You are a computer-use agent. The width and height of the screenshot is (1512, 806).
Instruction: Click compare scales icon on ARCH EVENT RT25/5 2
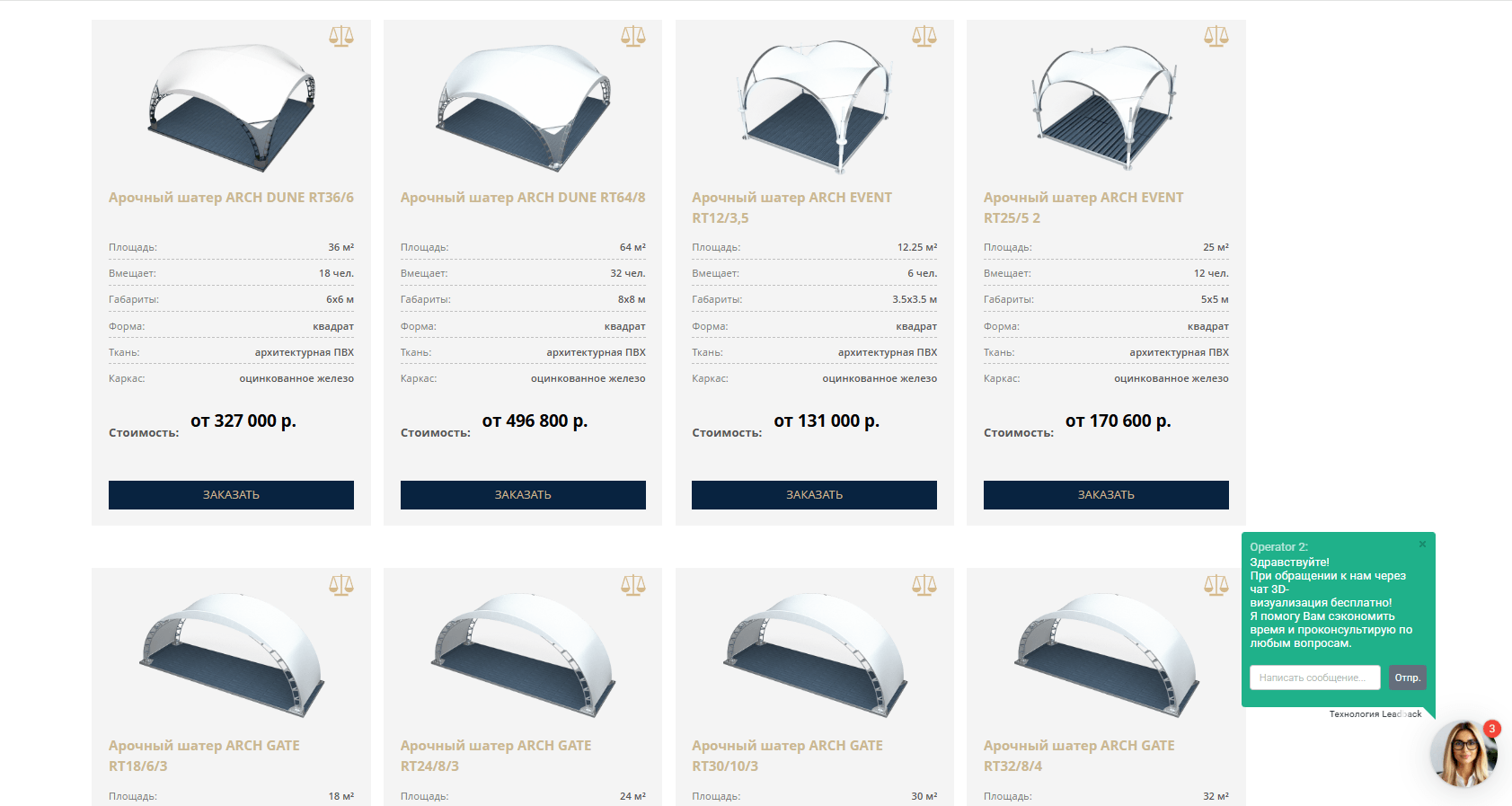(x=1216, y=36)
